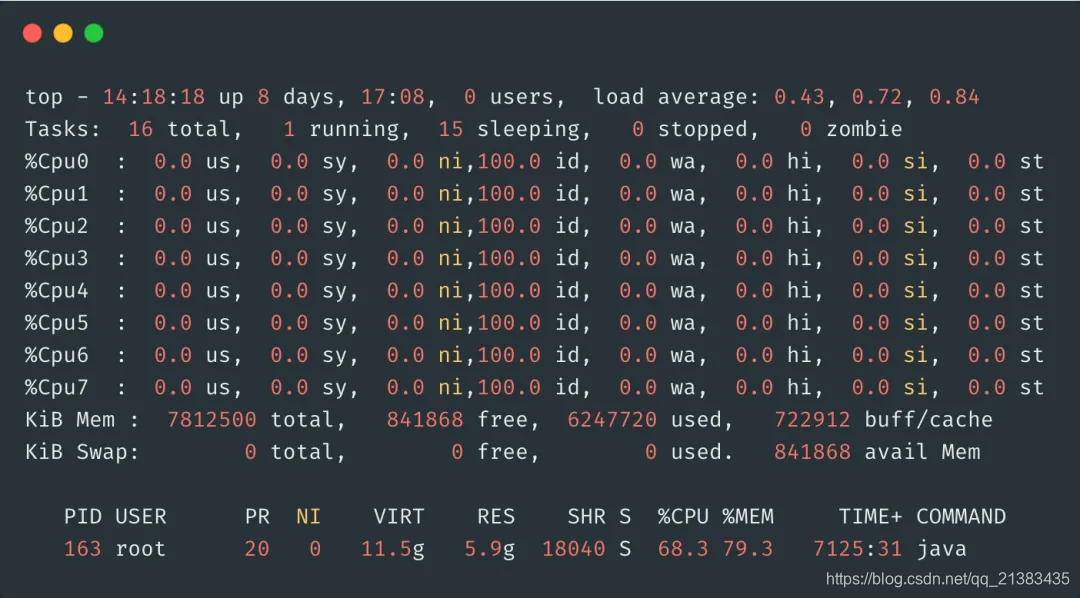
Task: Click the %Cpu0 label
Action: (57, 161)
